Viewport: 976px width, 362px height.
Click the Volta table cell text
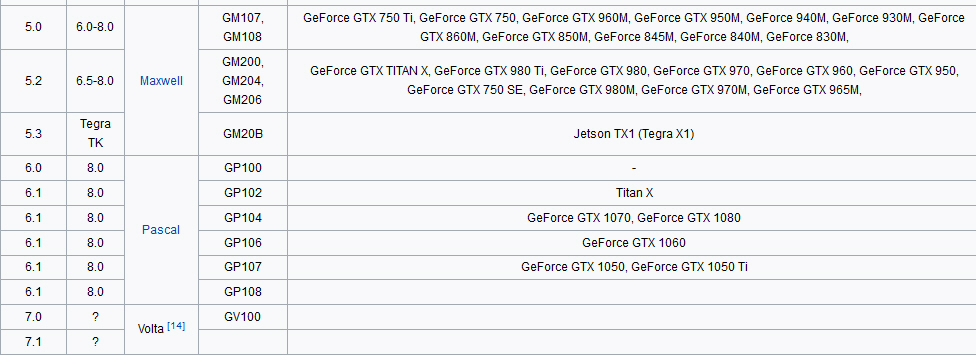click(x=151, y=329)
